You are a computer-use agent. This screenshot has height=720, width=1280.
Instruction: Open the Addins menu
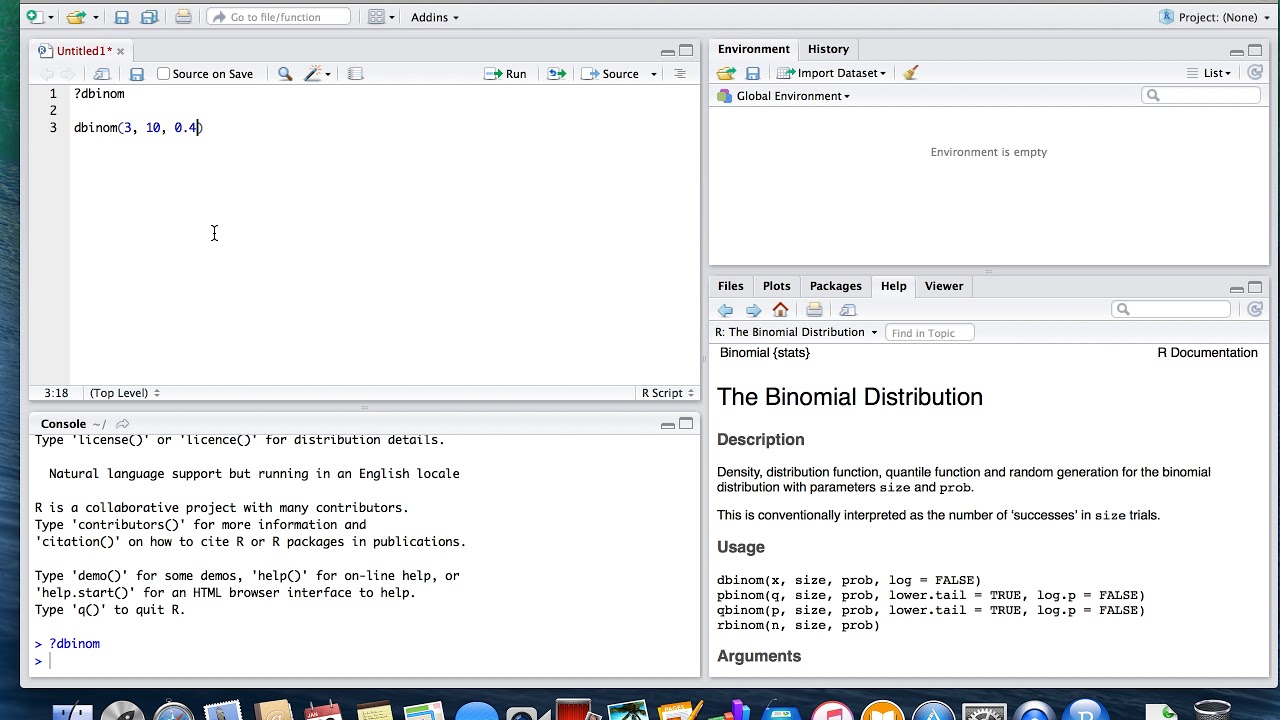click(435, 17)
